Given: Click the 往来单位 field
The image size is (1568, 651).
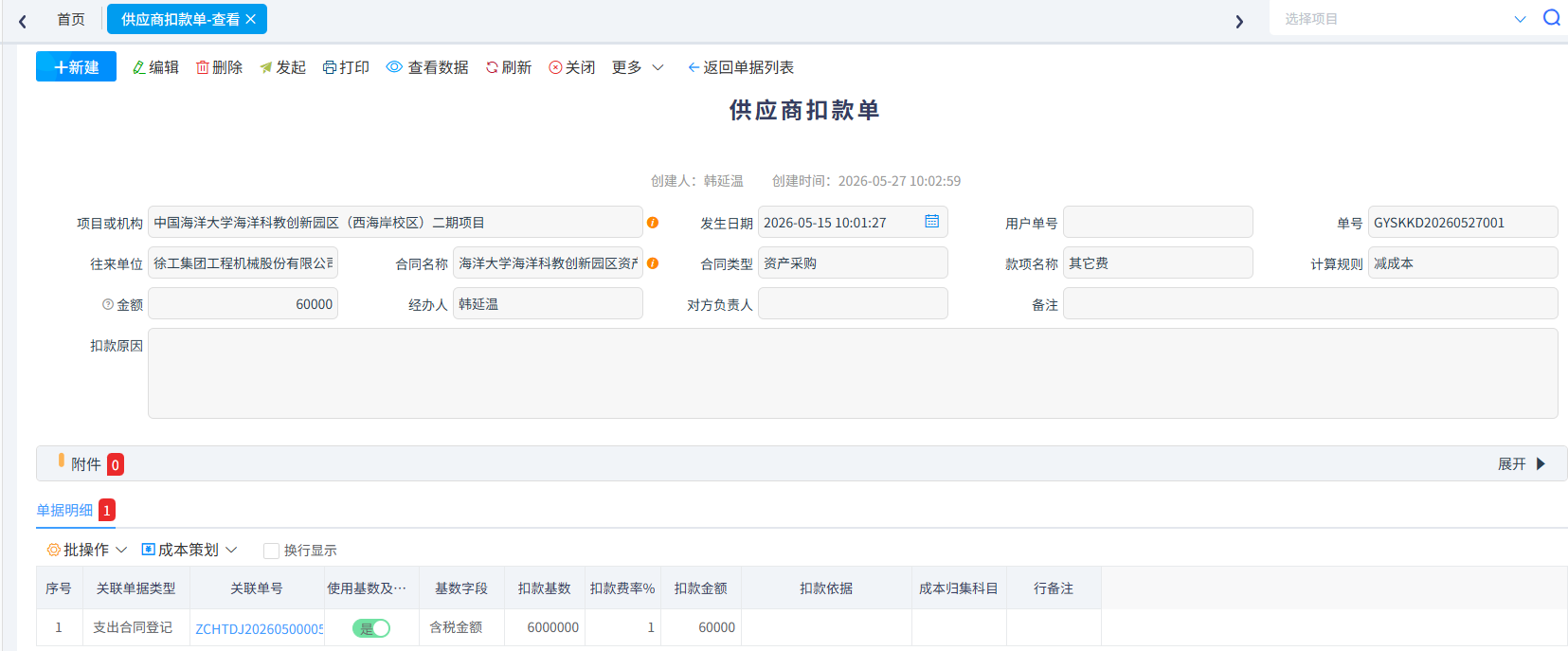Looking at the screenshot, I should coord(243,262).
